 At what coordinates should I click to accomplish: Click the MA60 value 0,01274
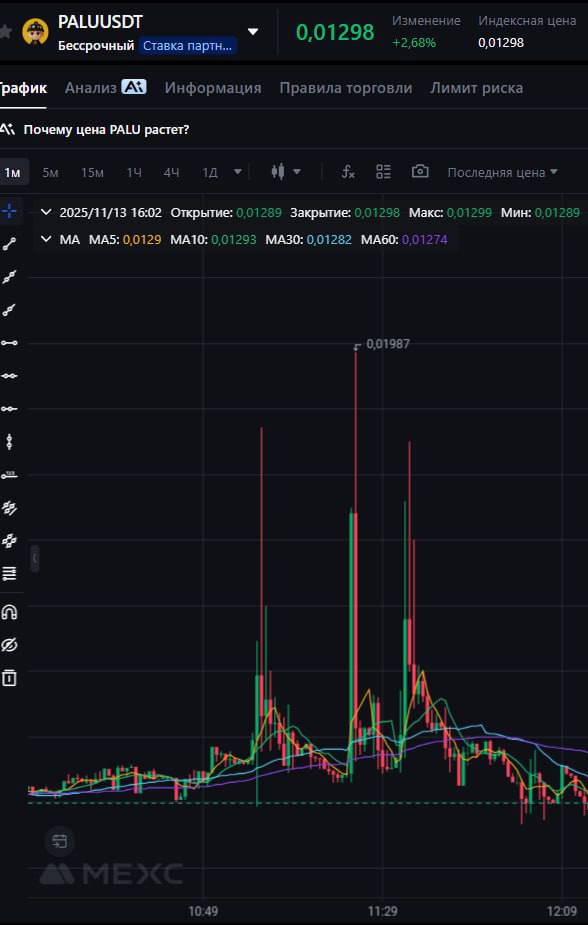click(x=425, y=240)
